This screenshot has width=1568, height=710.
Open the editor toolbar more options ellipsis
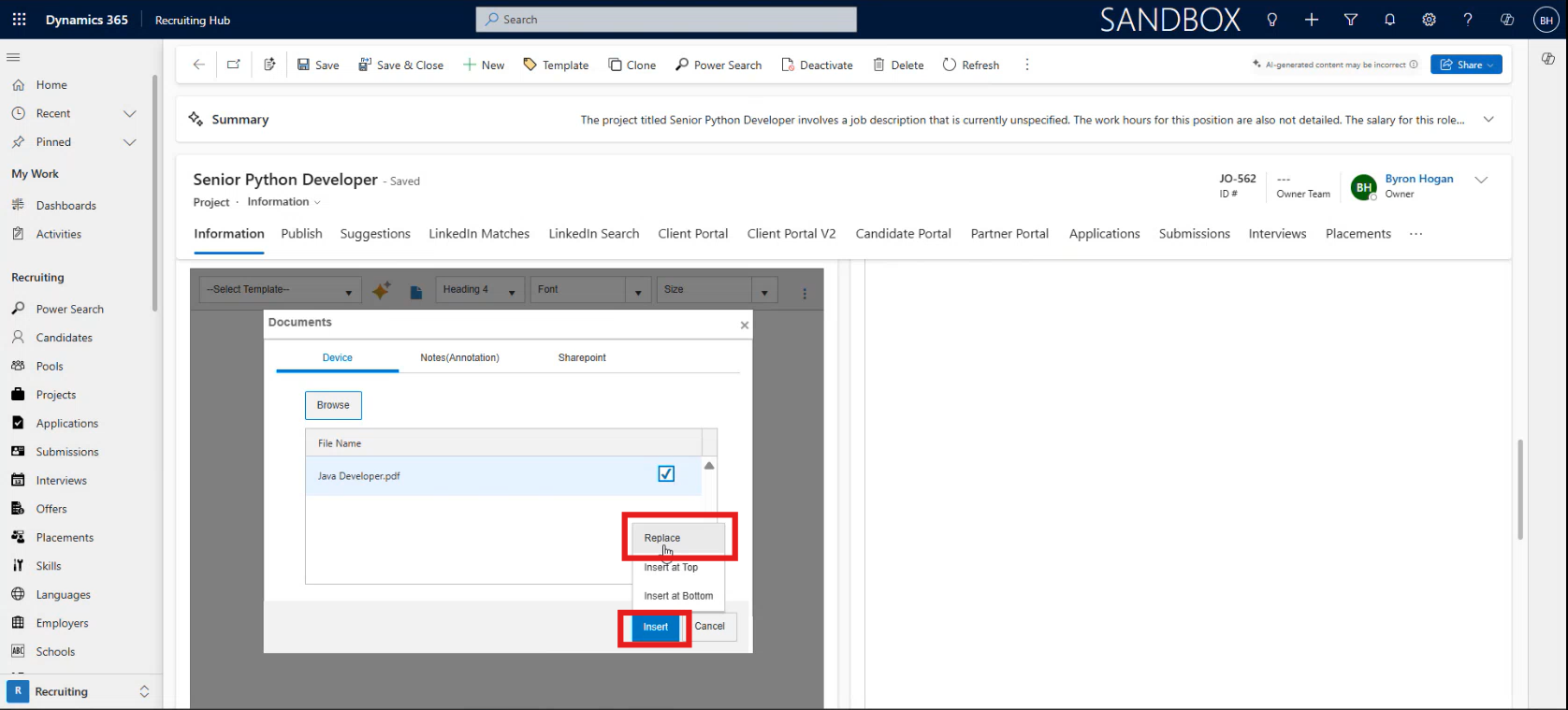click(x=805, y=293)
